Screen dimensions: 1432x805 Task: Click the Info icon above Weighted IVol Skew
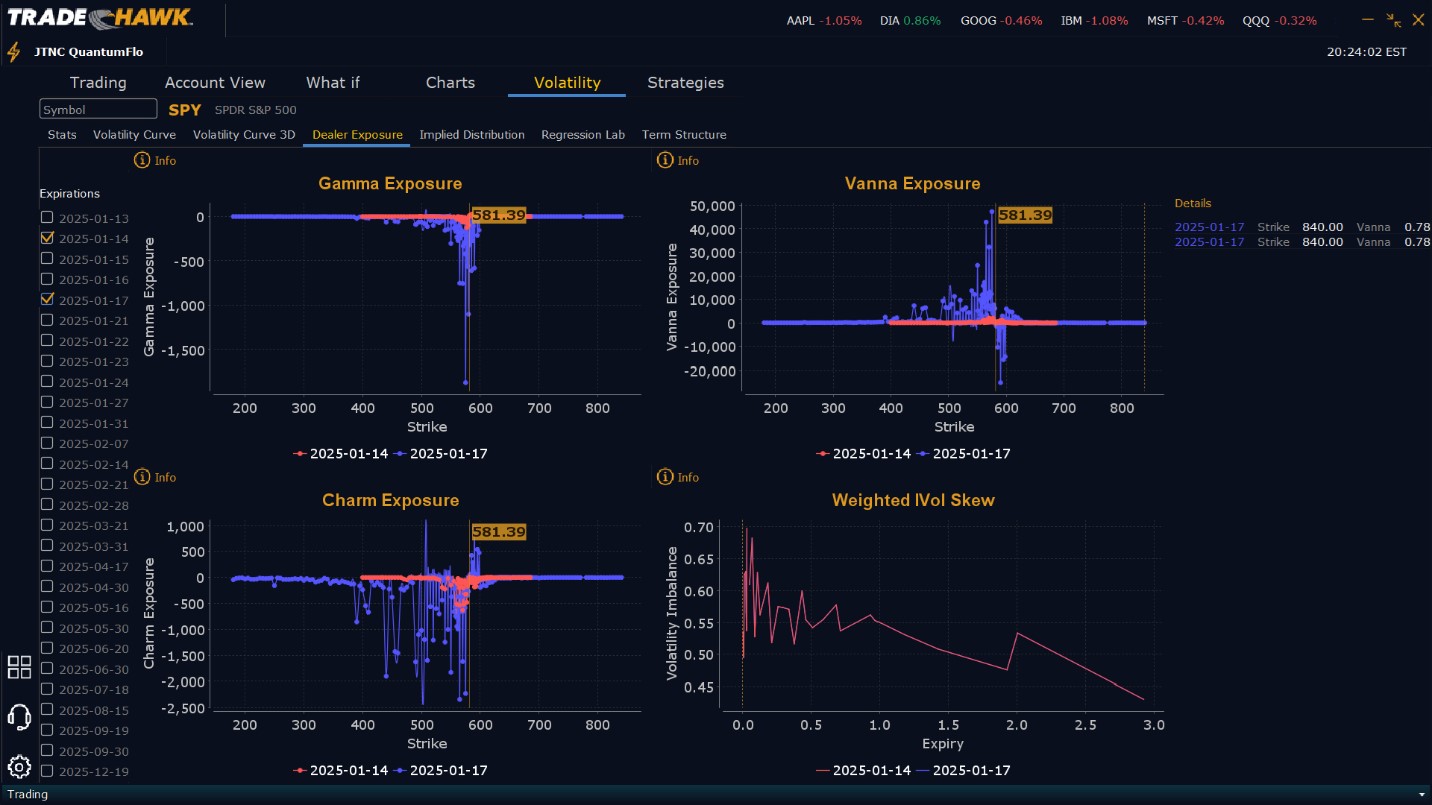coord(664,477)
